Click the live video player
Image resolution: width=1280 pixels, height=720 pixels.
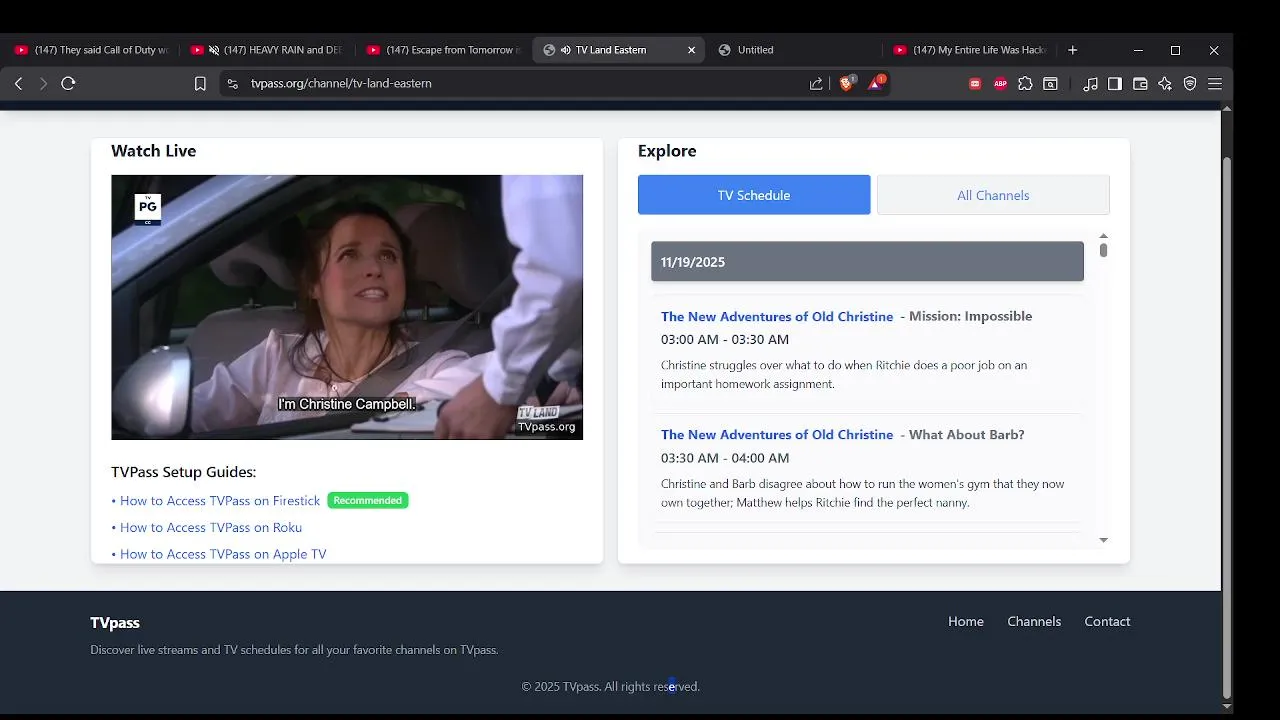tap(347, 307)
